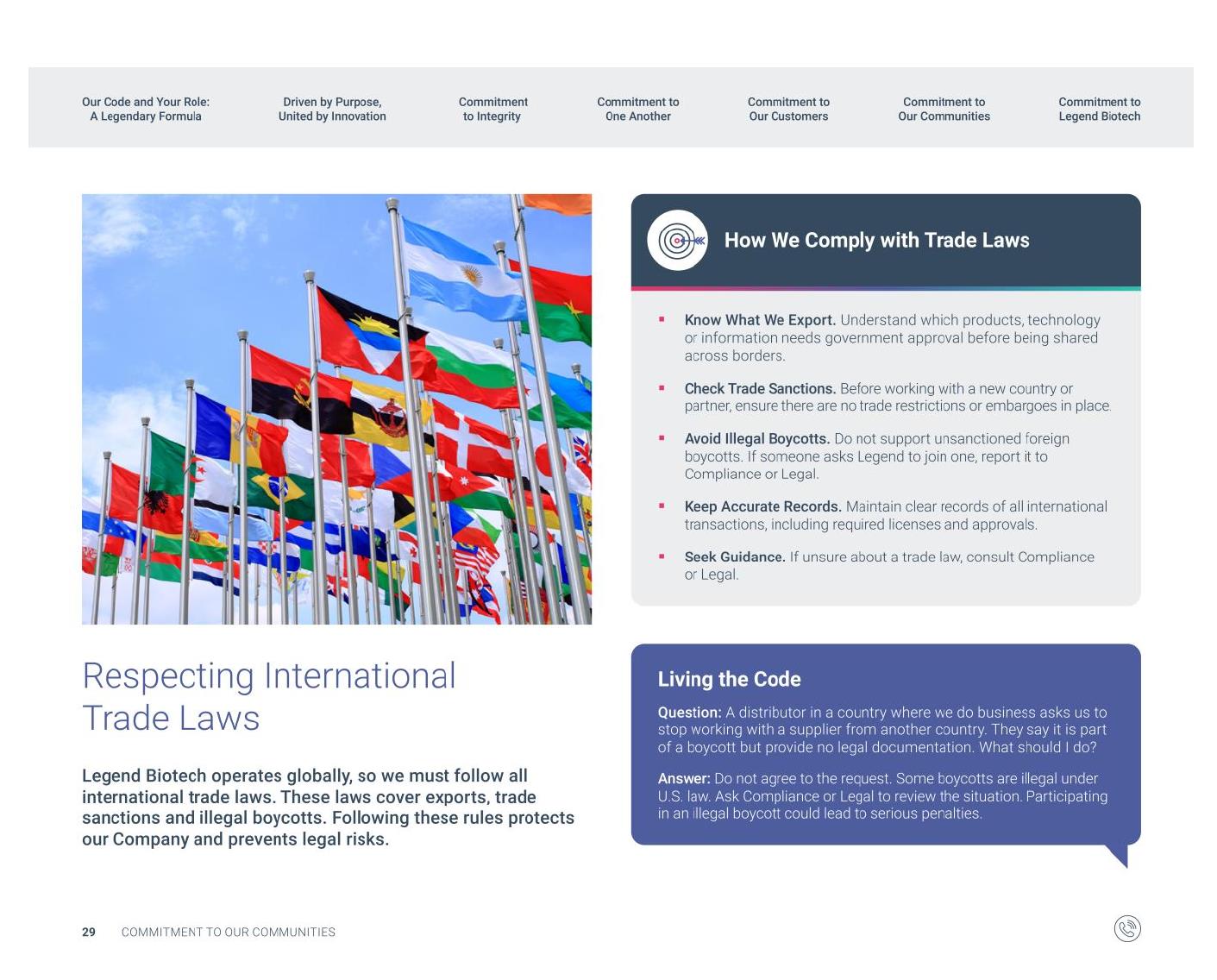
Task: Open Our Code and Your Role section
Action: click(146, 109)
